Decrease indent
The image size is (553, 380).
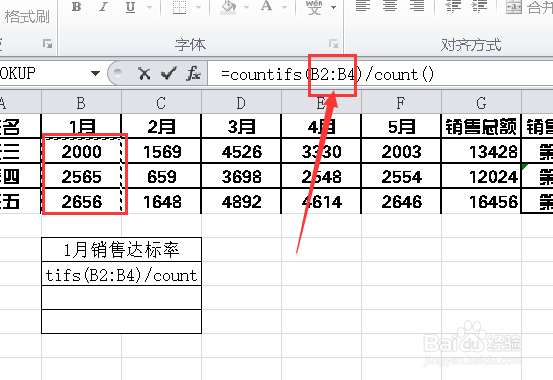454,6
